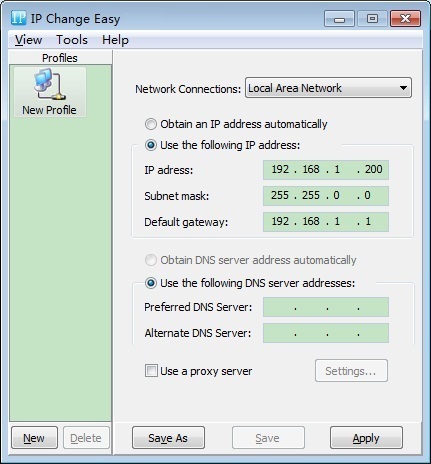Enable the Use a proxy server checkbox
This screenshot has height=464, width=431.
point(151,371)
